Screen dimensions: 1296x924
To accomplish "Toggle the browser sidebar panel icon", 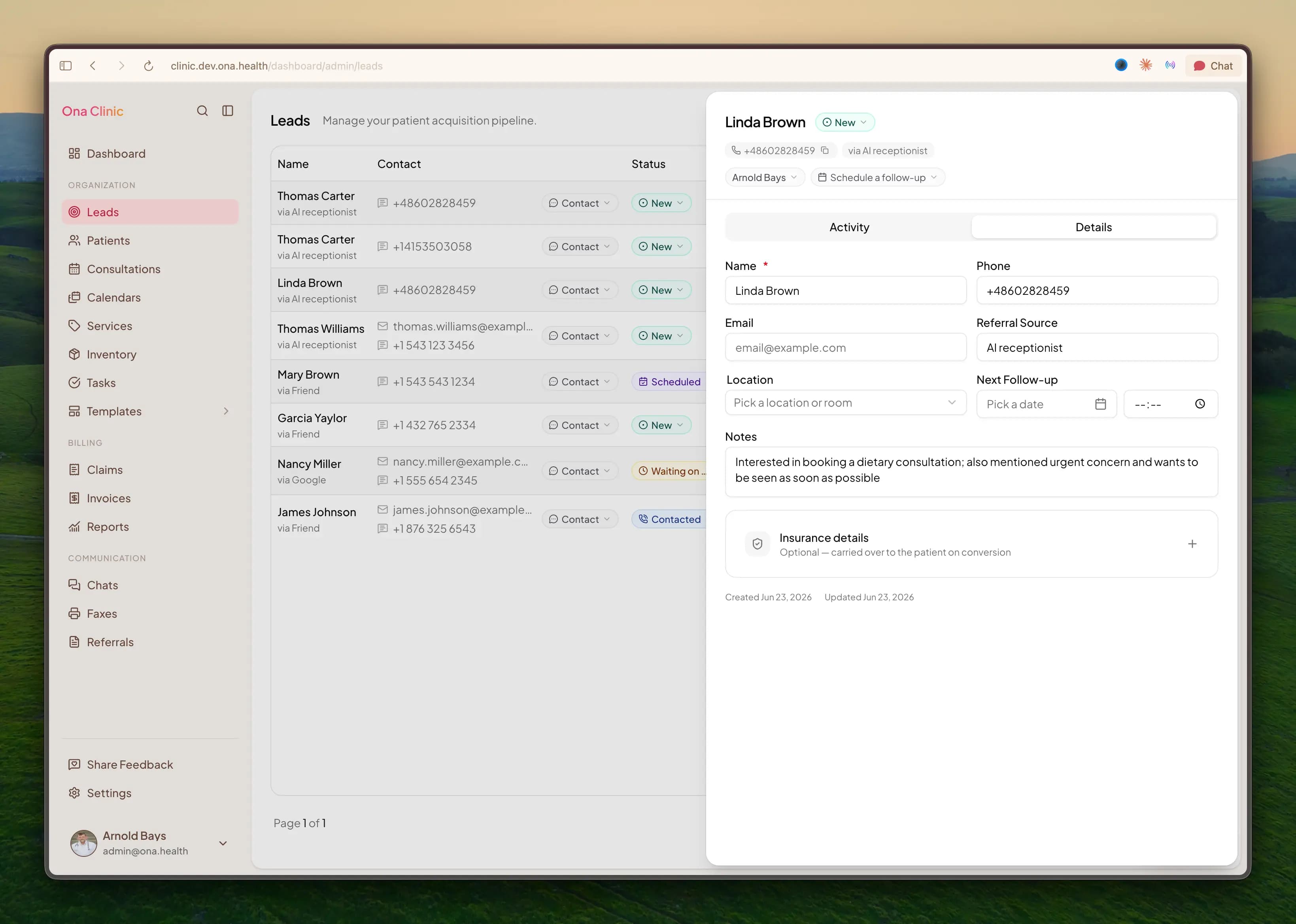I will coord(66,66).
